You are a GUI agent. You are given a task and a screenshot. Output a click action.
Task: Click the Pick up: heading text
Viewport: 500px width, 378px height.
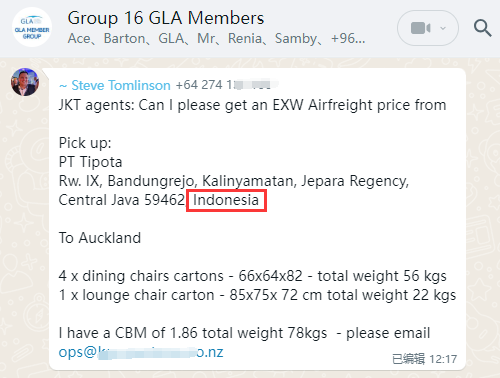[85, 143]
